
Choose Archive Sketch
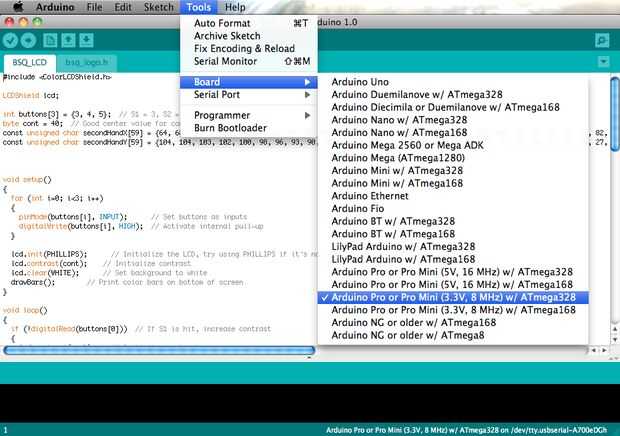pyautogui.click(x=249, y=36)
